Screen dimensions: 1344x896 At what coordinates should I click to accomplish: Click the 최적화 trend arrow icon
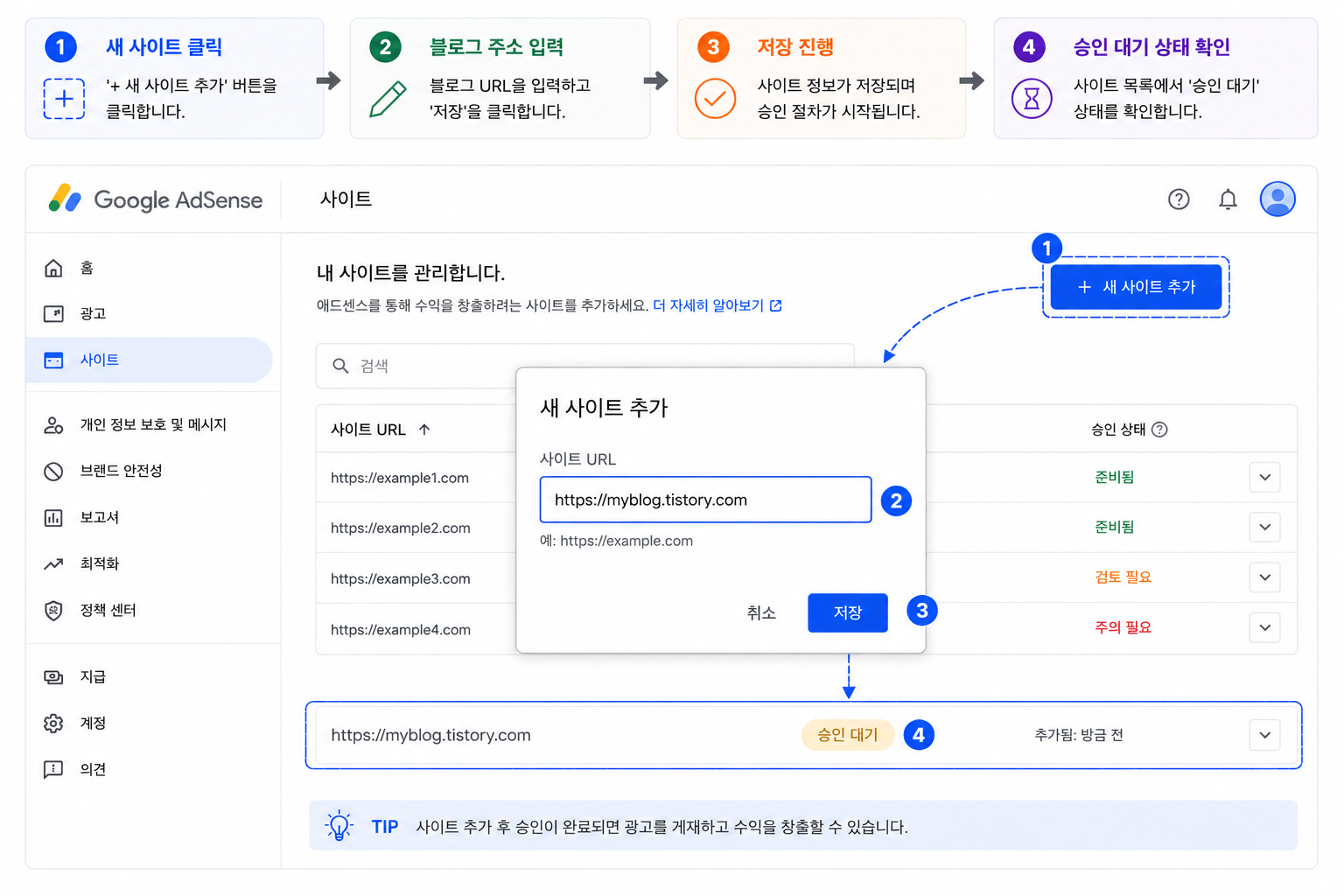(53, 563)
